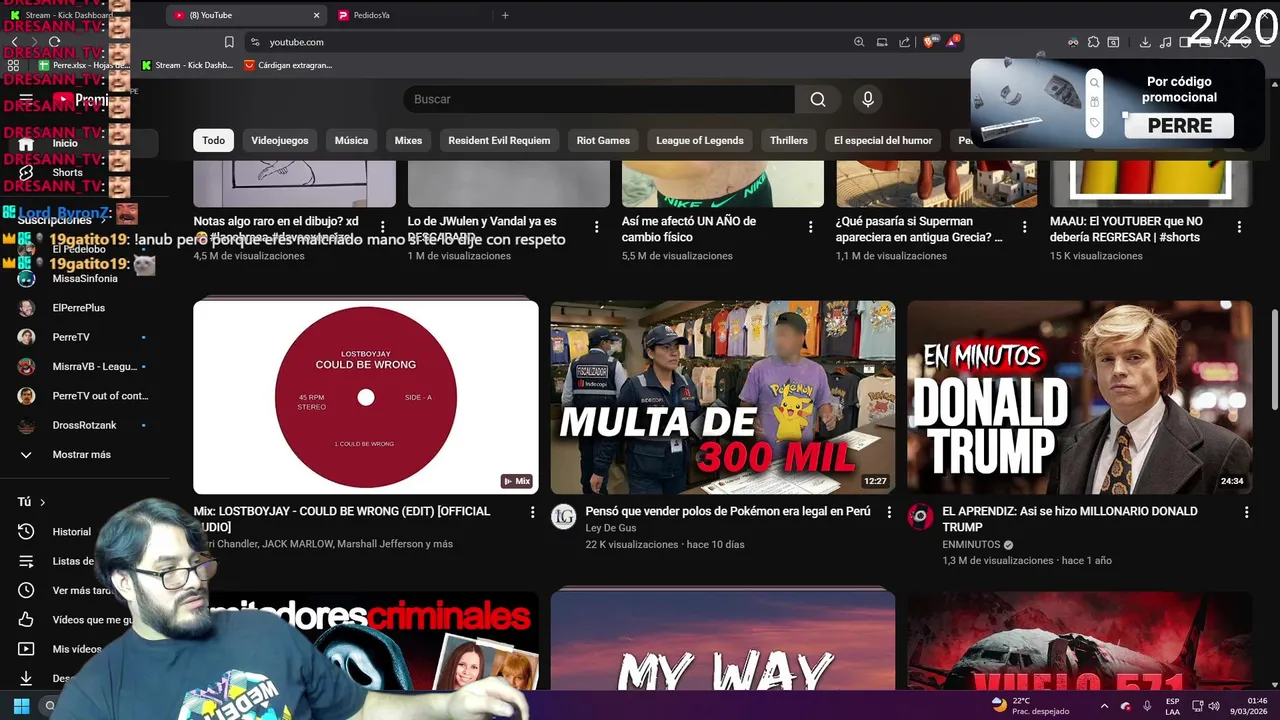Open the Ver más tarde clock icon
This screenshot has width=1280, height=720.
point(26,590)
